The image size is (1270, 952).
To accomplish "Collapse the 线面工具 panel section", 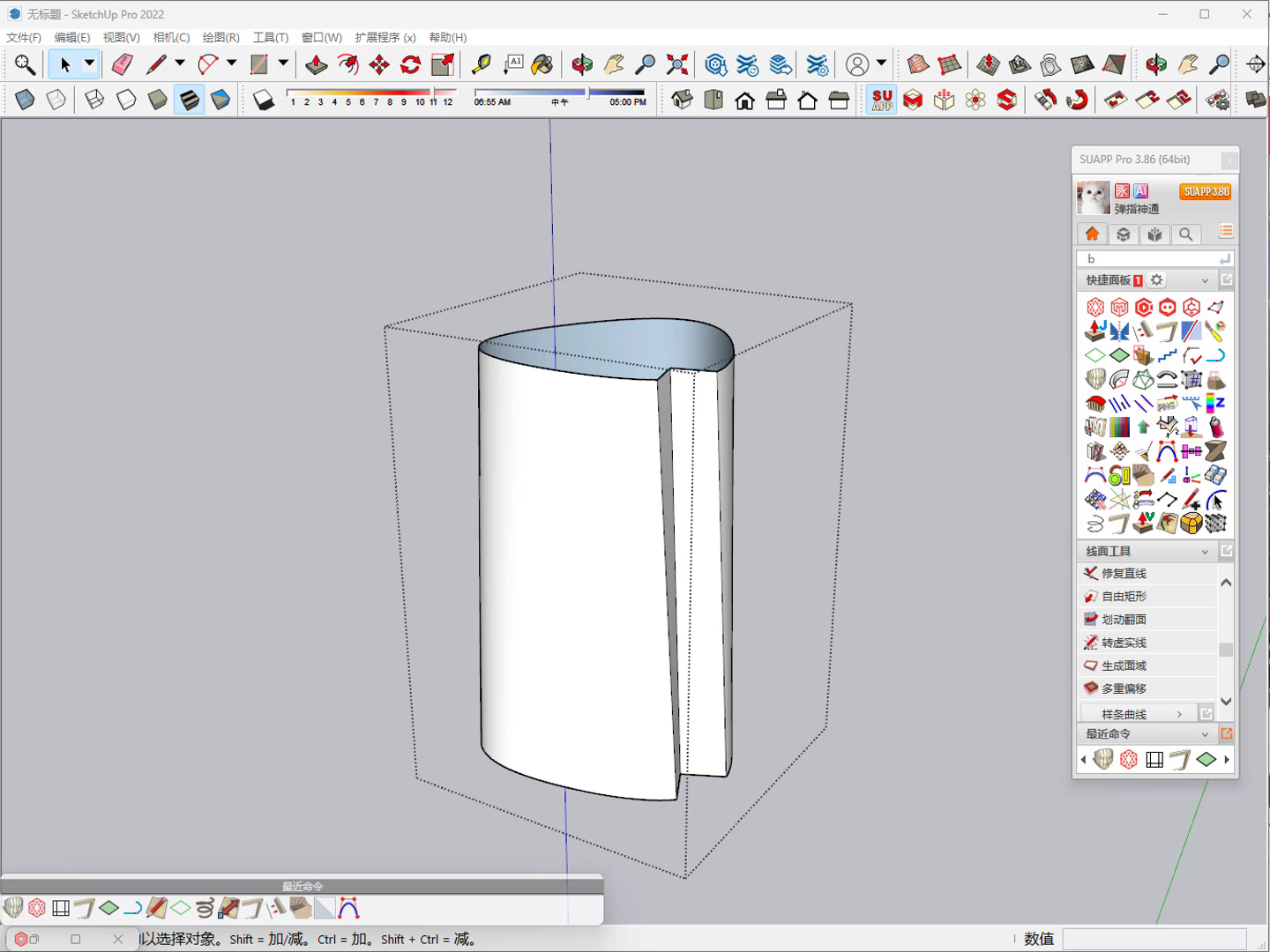I will [1205, 552].
